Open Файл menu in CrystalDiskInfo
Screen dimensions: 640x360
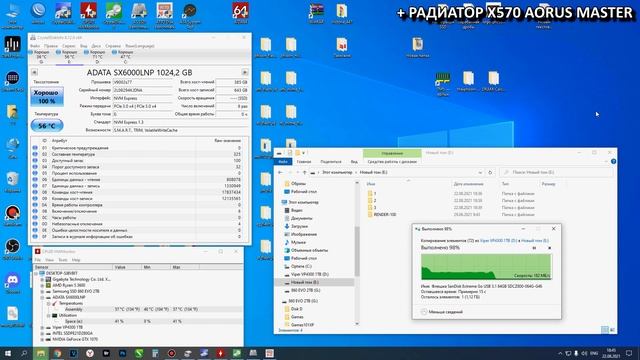tap(35, 46)
